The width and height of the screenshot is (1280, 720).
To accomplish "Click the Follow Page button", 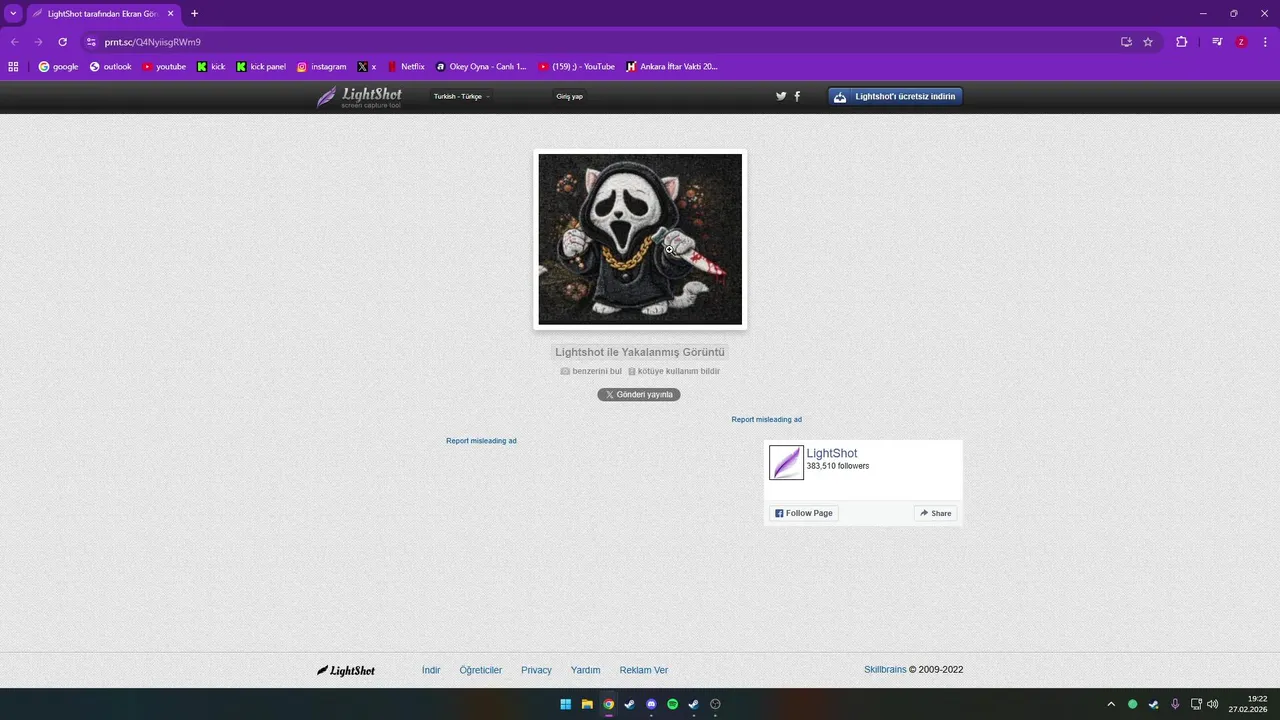I will 803,513.
